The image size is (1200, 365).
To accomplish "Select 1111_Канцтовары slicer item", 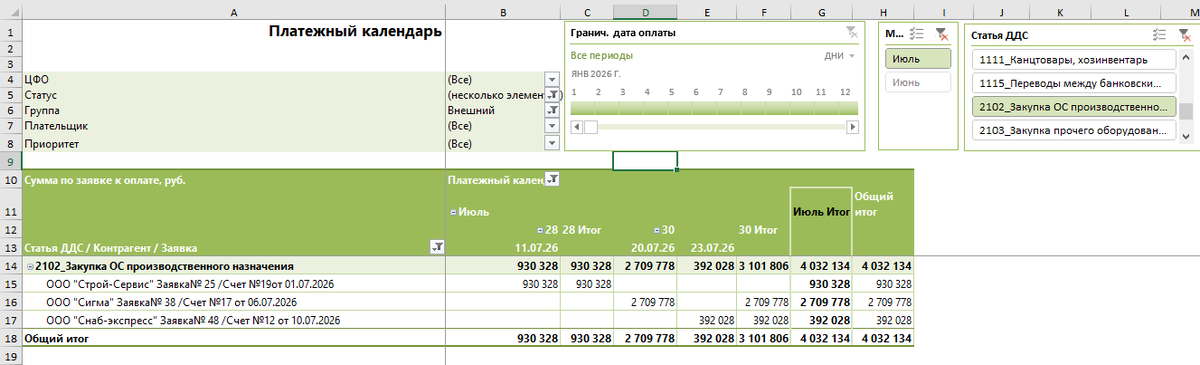I will tap(1074, 60).
